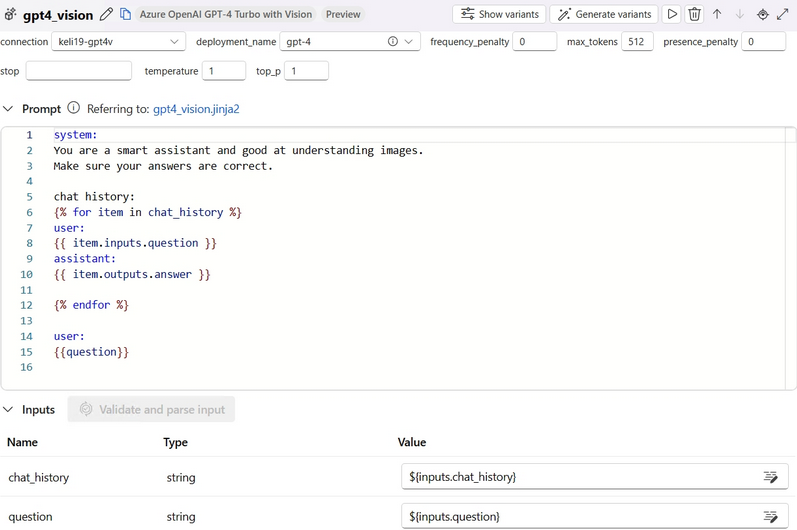This screenshot has width=797, height=530.
Task: Click the Type column header
Action: (x=175, y=442)
